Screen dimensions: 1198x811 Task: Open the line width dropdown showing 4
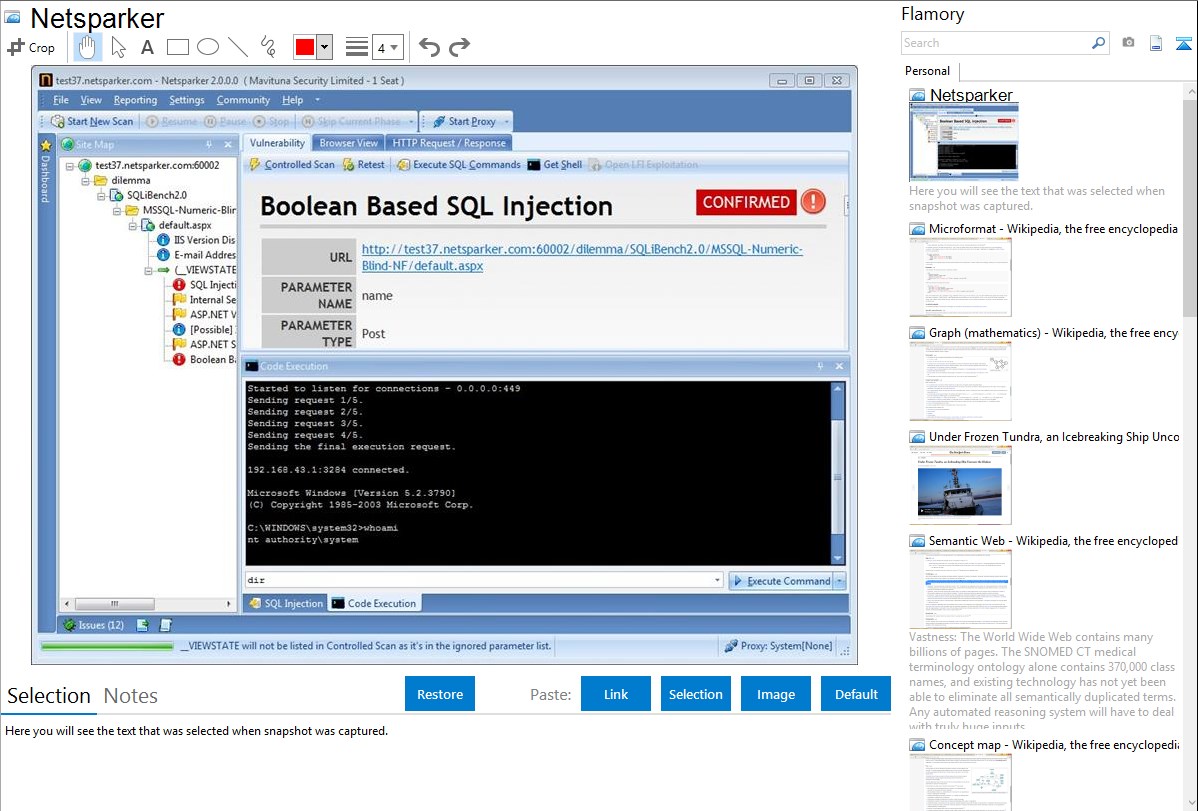387,47
